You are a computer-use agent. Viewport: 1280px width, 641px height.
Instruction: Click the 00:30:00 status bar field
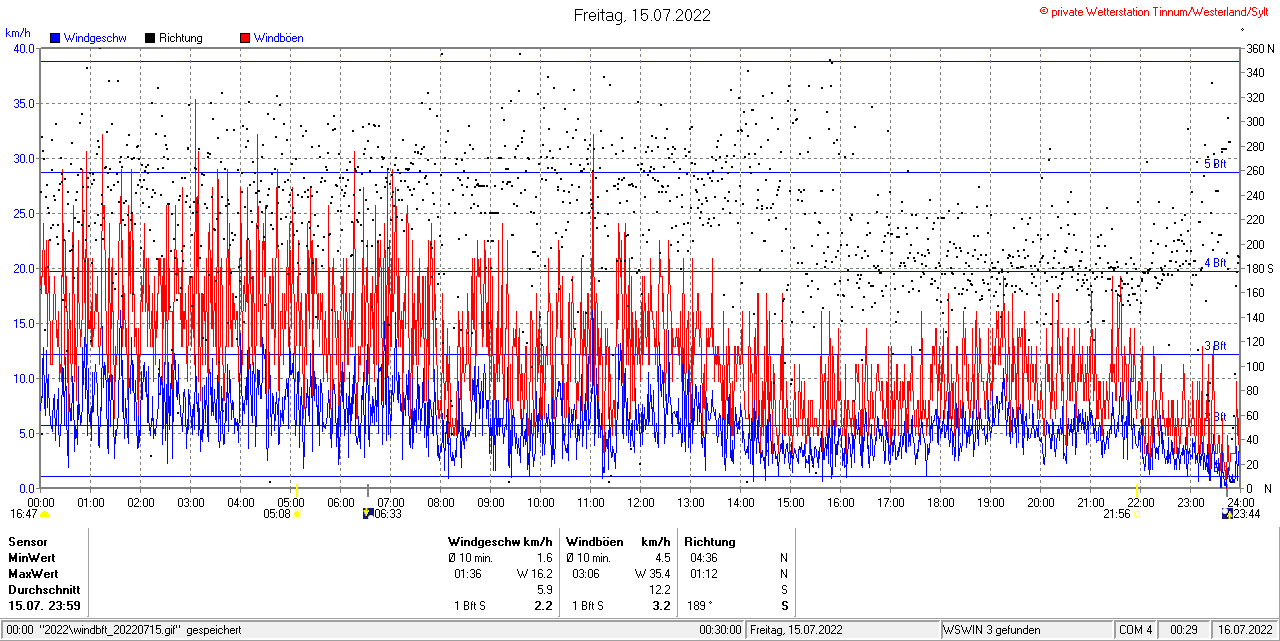coord(720,630)
